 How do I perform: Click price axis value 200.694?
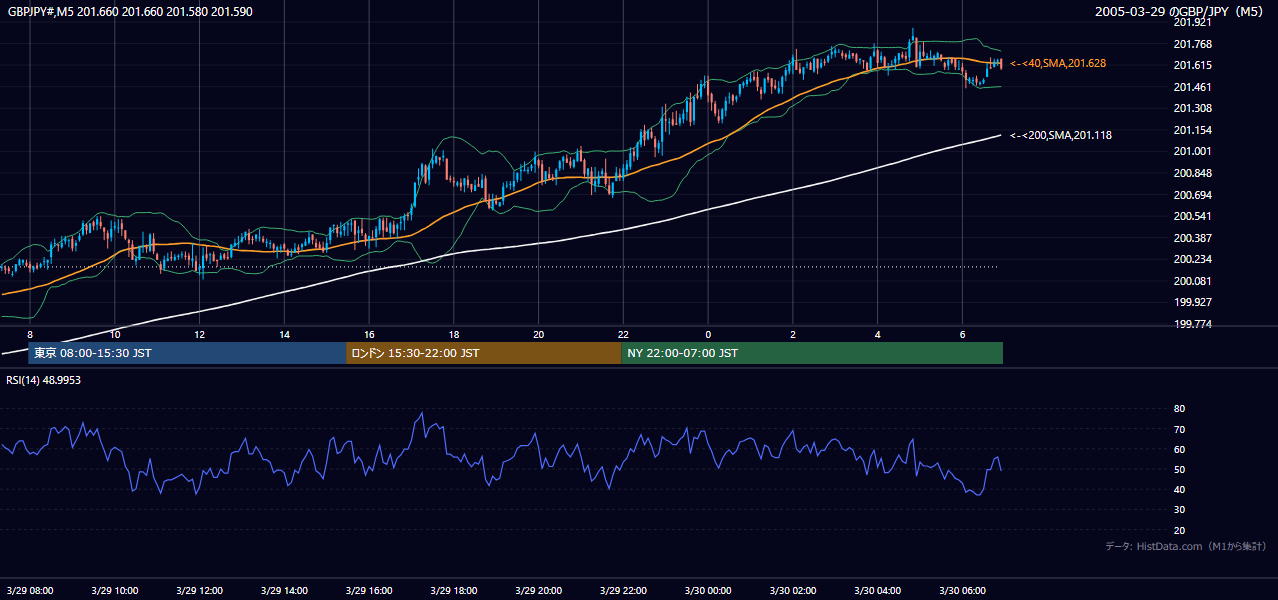[1192, 195]
